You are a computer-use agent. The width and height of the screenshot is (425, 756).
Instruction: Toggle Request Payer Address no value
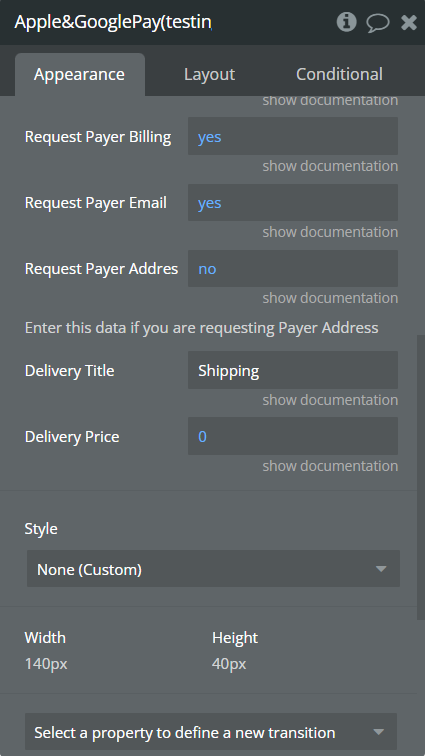(293, 269)
